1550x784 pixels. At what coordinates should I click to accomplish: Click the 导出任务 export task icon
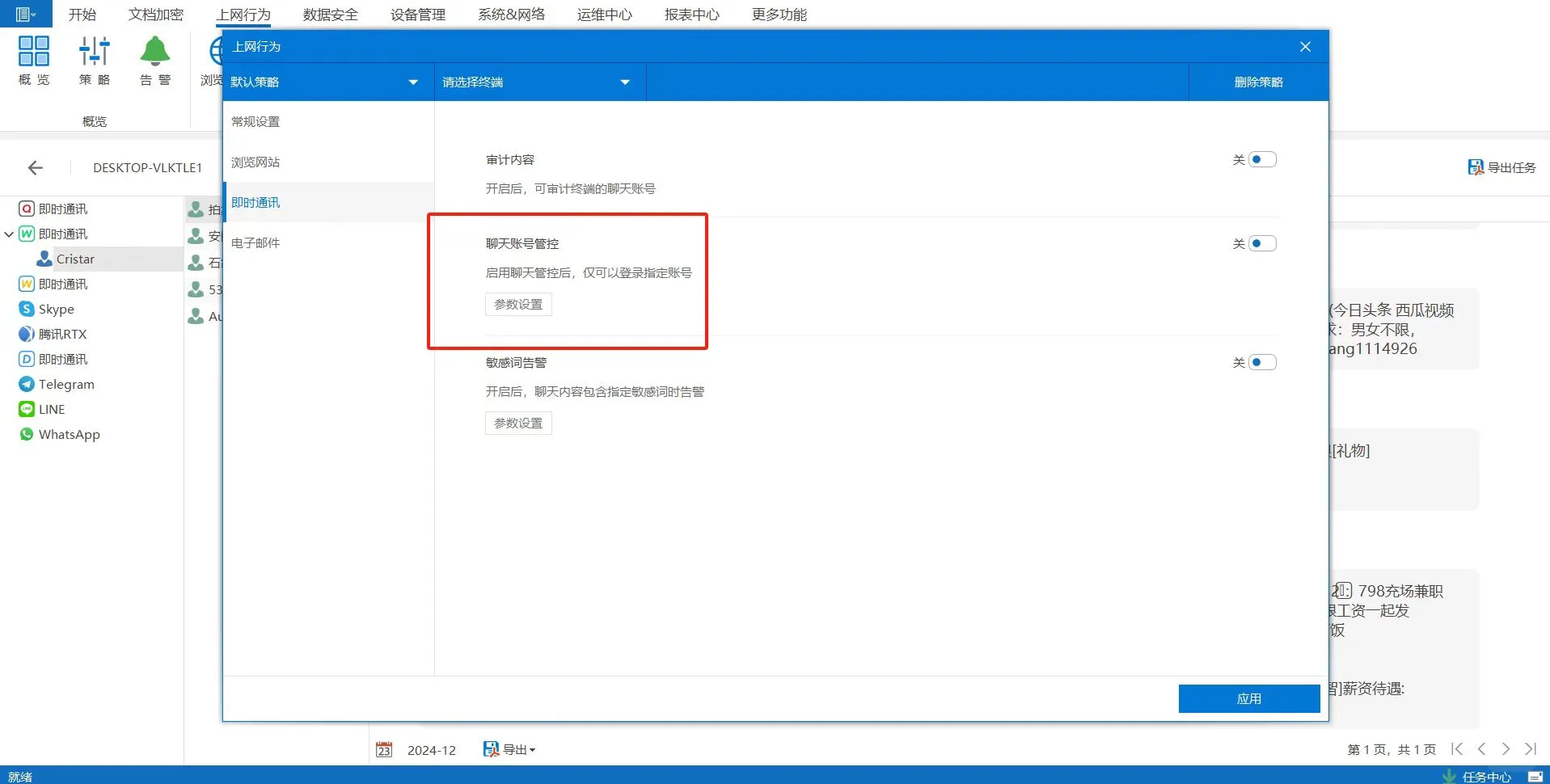pos(1476,167)
